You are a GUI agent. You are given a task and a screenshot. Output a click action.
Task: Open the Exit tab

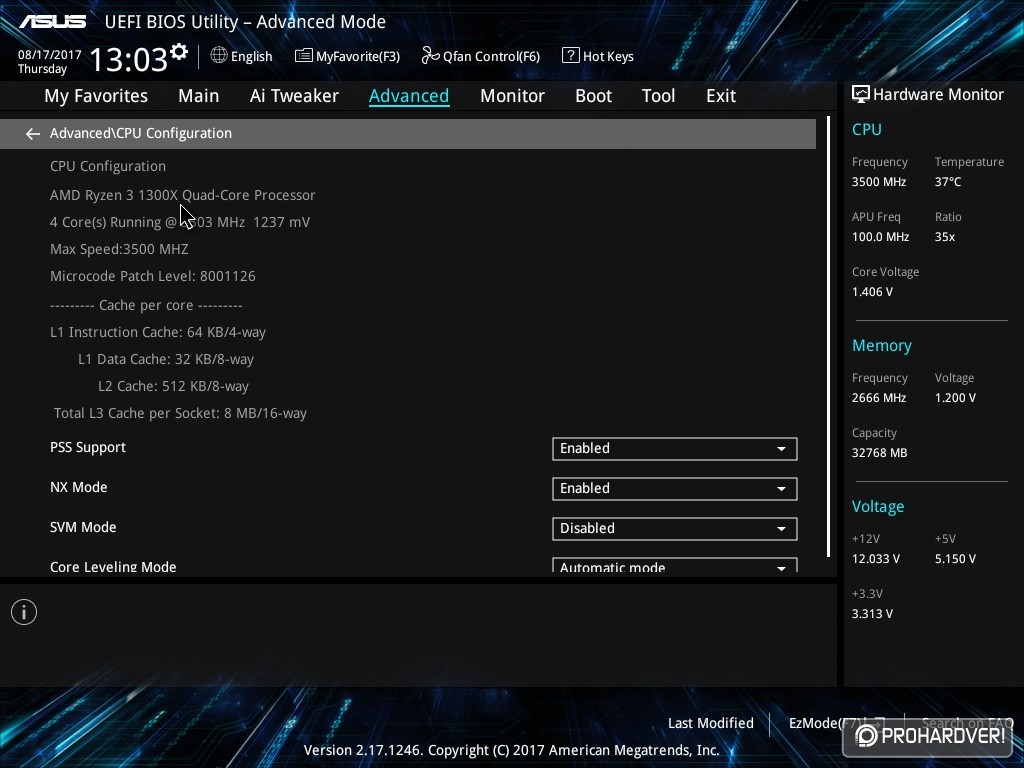[x=721, y=96]
